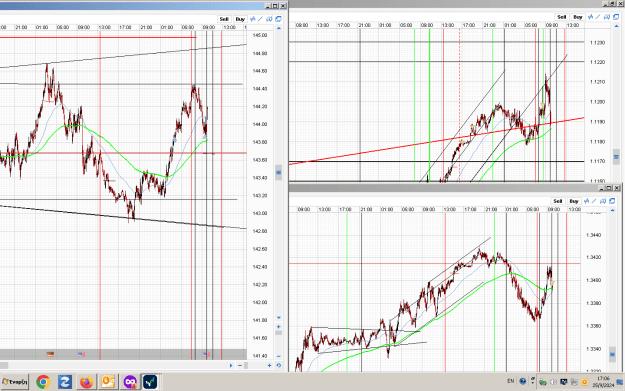625x391 pixels.
Task: Click the left chart horizontal scrollbar thumb
Action: pos(4,365)
